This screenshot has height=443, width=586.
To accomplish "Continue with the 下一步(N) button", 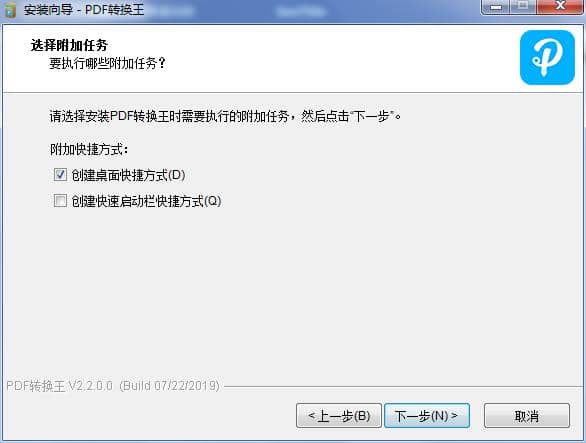I will [427, 415].
